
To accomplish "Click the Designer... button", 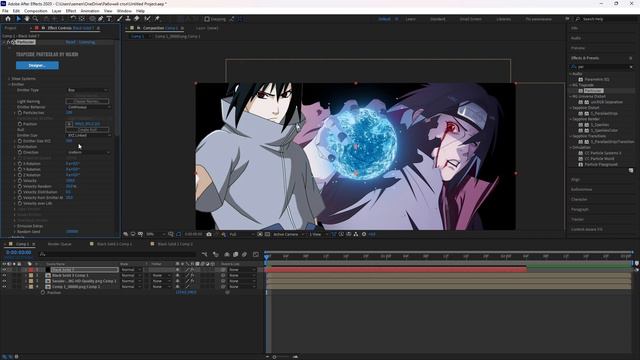I will point(37,65).
